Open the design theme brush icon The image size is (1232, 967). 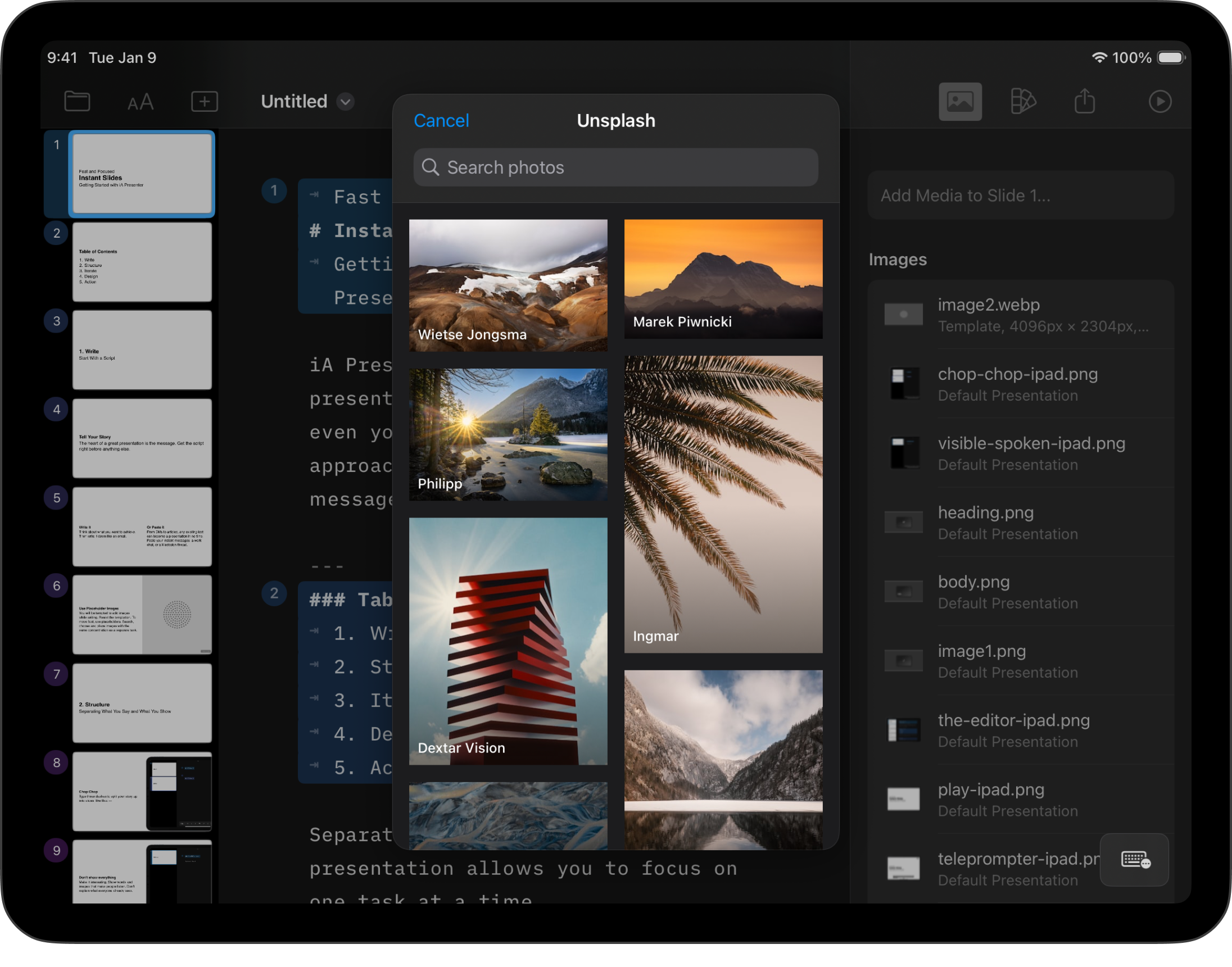tap(1022, 101)
